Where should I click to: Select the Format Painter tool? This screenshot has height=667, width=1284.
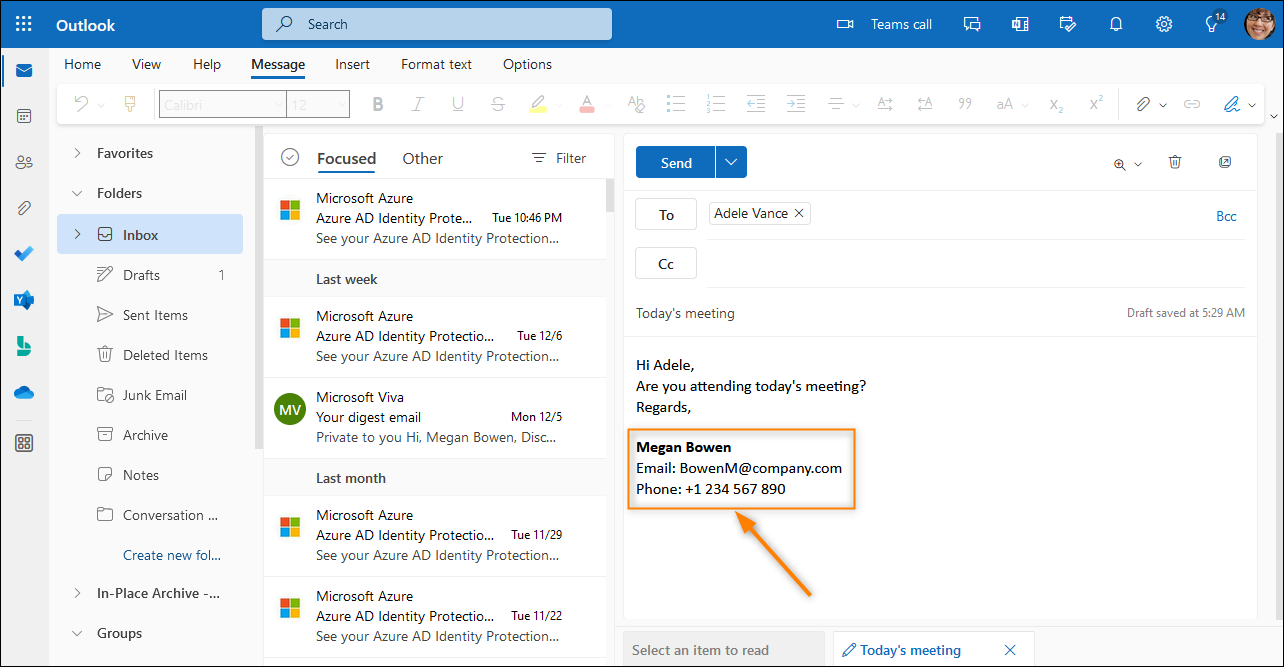pos(129,103)
